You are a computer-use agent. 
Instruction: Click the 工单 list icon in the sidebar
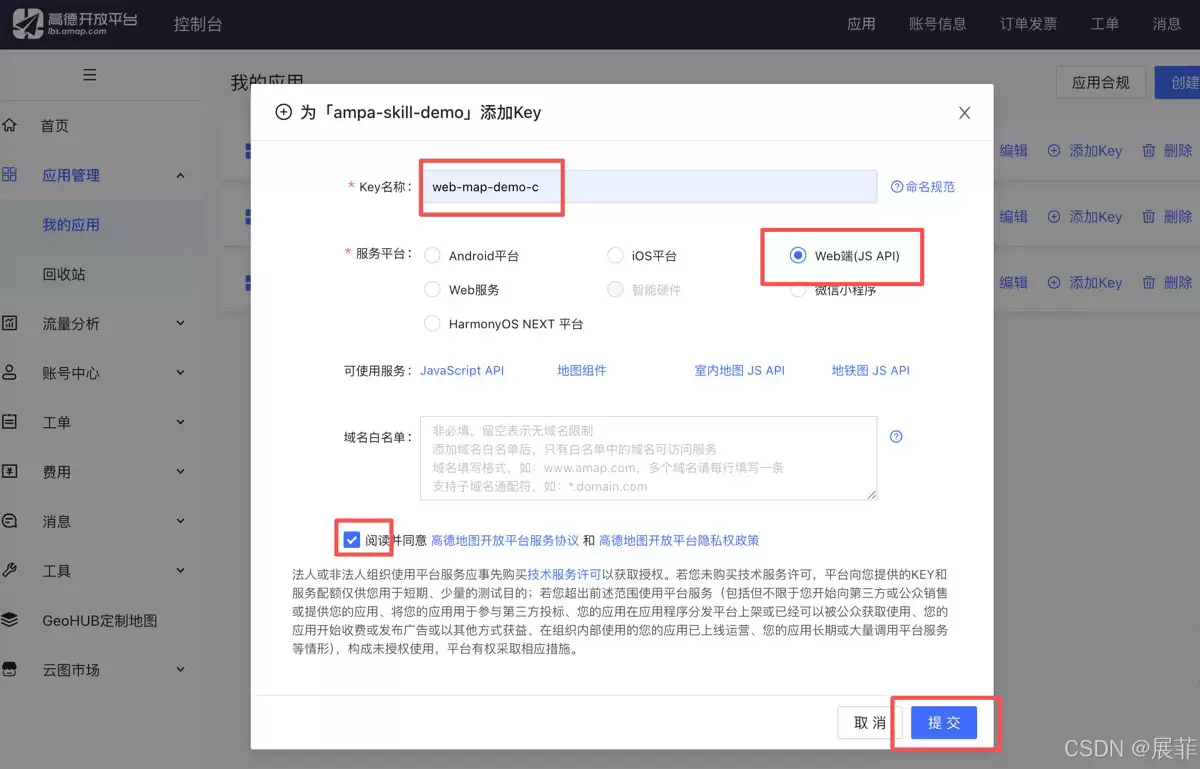coord(10,422)
